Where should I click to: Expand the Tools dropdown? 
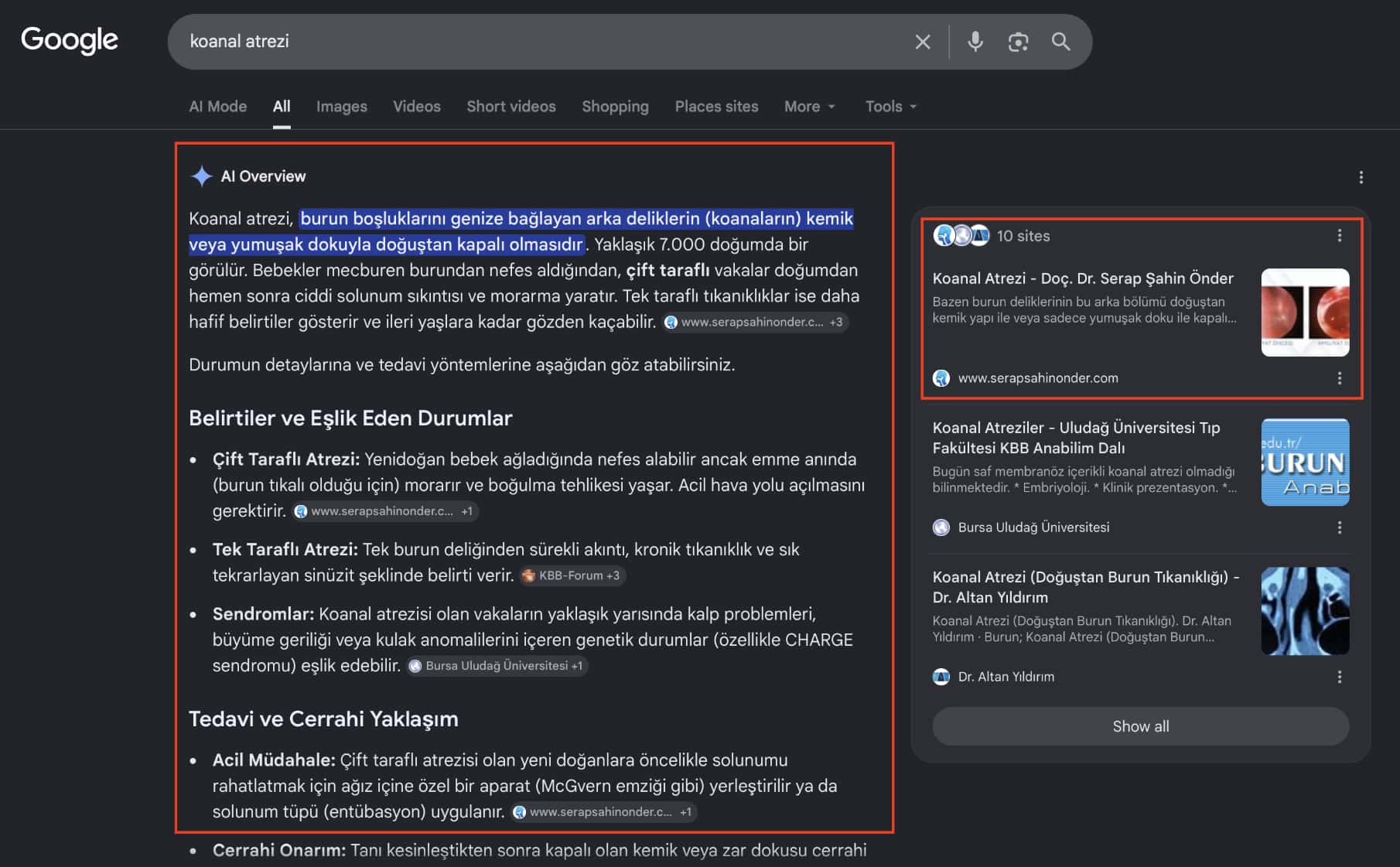coord(891,107)
